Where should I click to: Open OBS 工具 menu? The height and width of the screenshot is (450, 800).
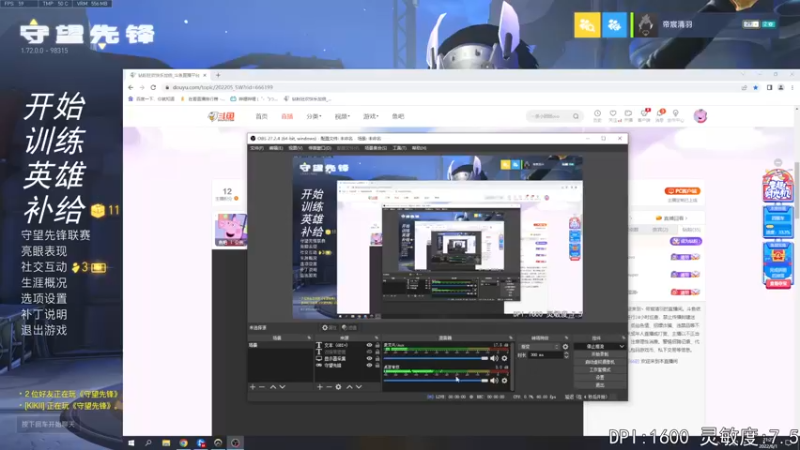[399, 148]
